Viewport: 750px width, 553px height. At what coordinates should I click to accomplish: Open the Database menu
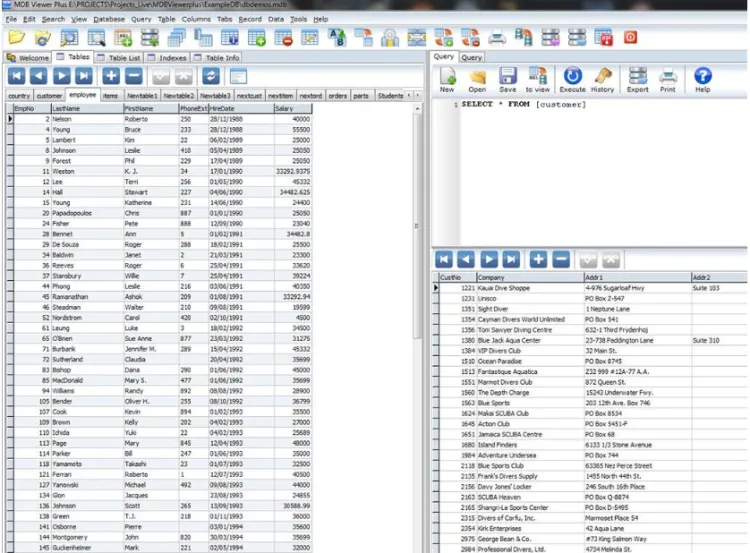click(109, 19)
